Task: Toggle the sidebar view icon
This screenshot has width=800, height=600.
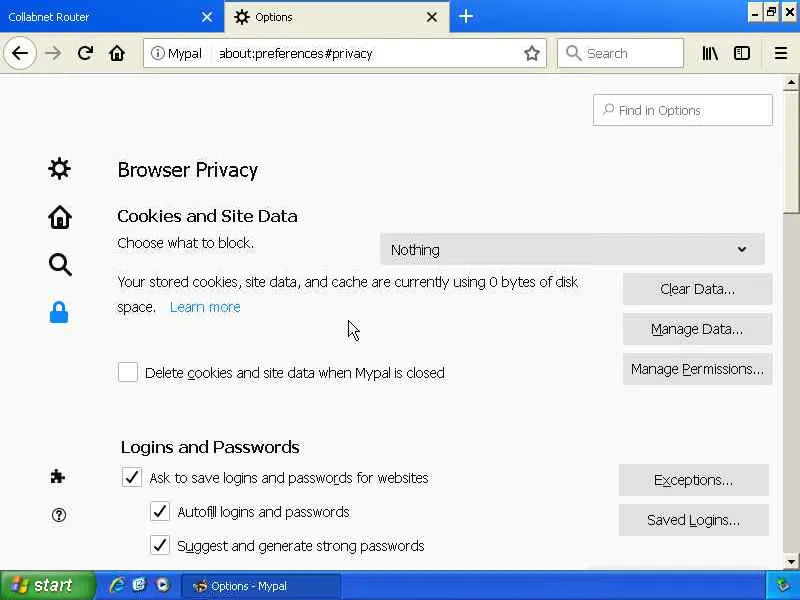Action: click(x=742, y=53)
